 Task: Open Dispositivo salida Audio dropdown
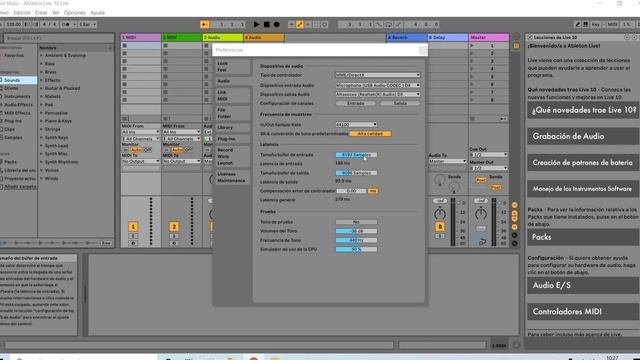tap(378, 94)
